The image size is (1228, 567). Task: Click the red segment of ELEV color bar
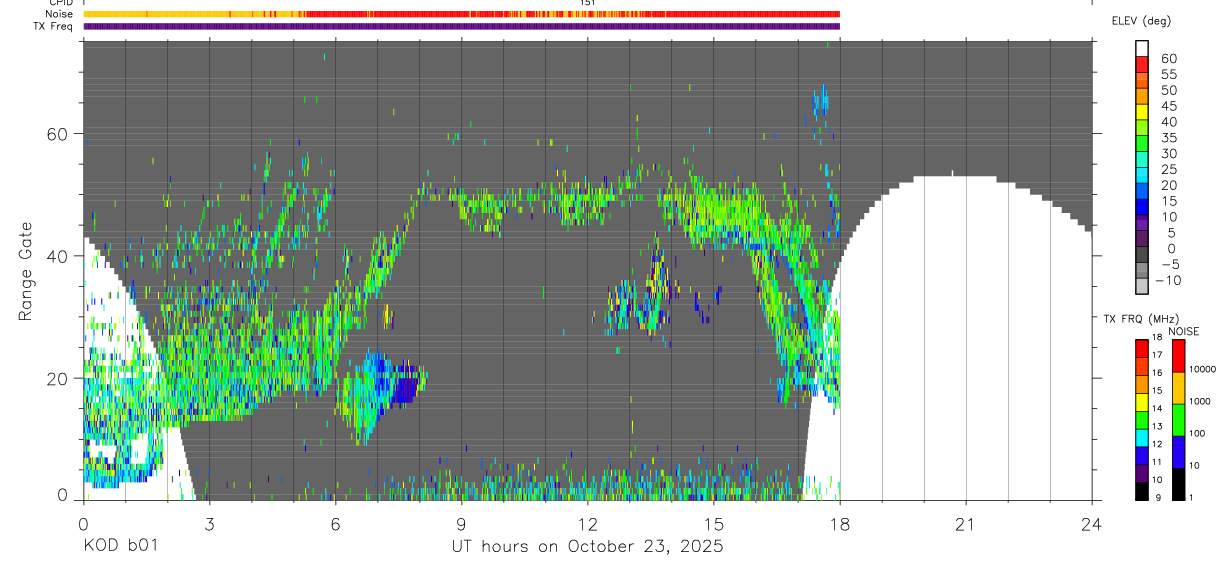point(1142,64)
